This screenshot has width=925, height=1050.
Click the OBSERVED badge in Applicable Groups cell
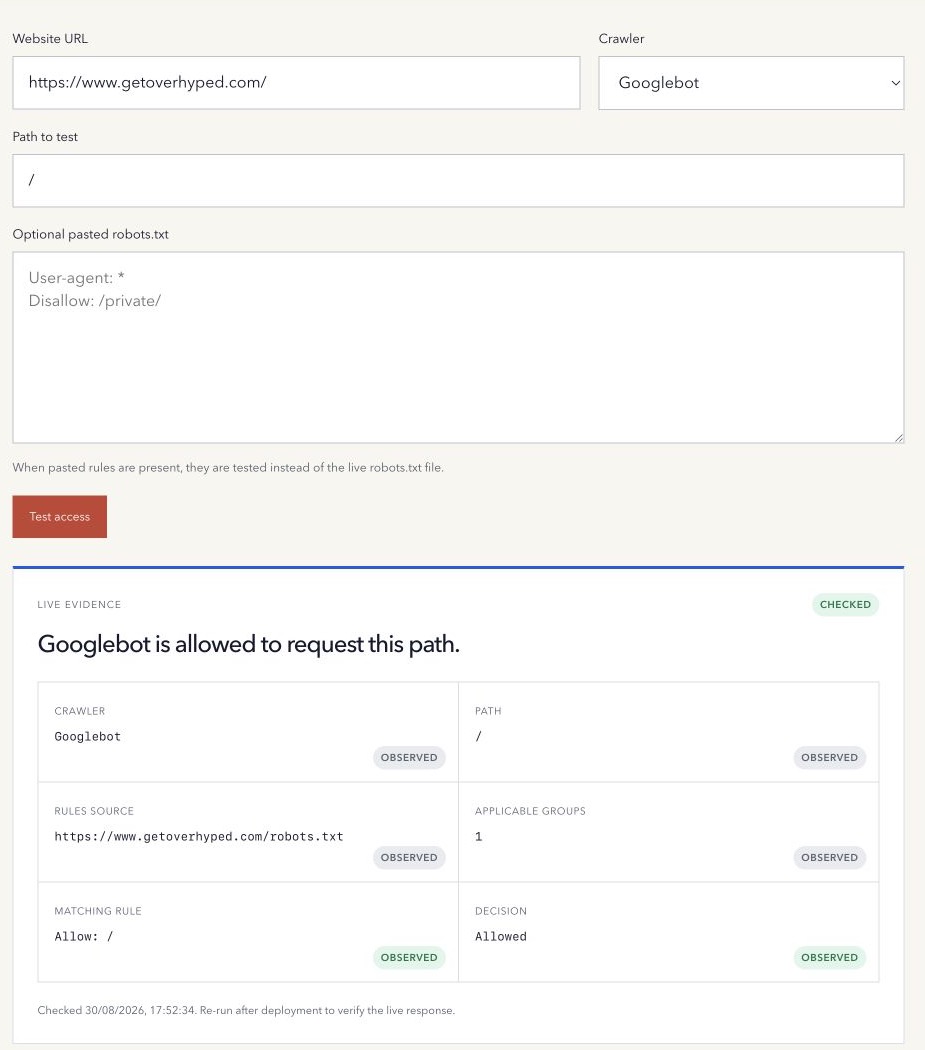point(829,857)
